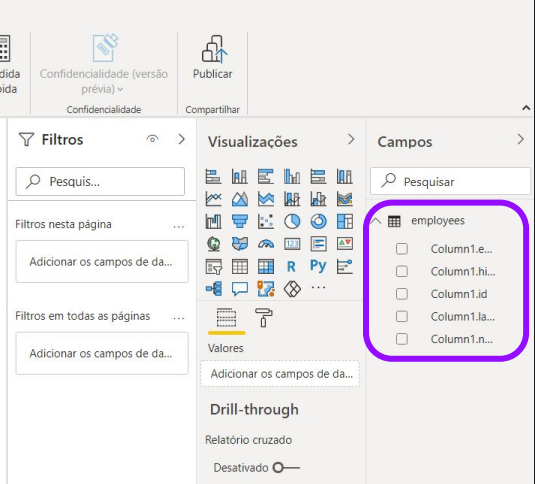
Task: Select the donut chart visualization
Action: click(x=318, y=221)
